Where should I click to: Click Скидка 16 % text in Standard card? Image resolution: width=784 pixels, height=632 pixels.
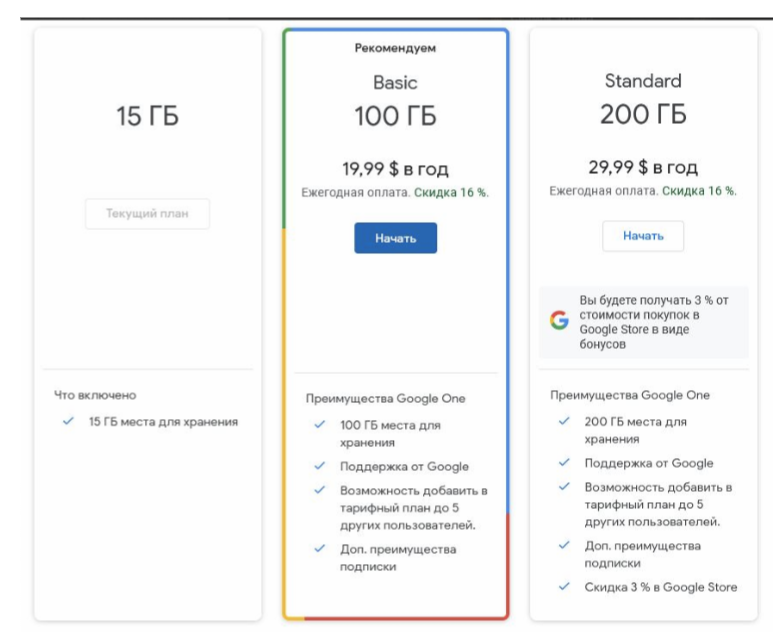tap(699, 190)
